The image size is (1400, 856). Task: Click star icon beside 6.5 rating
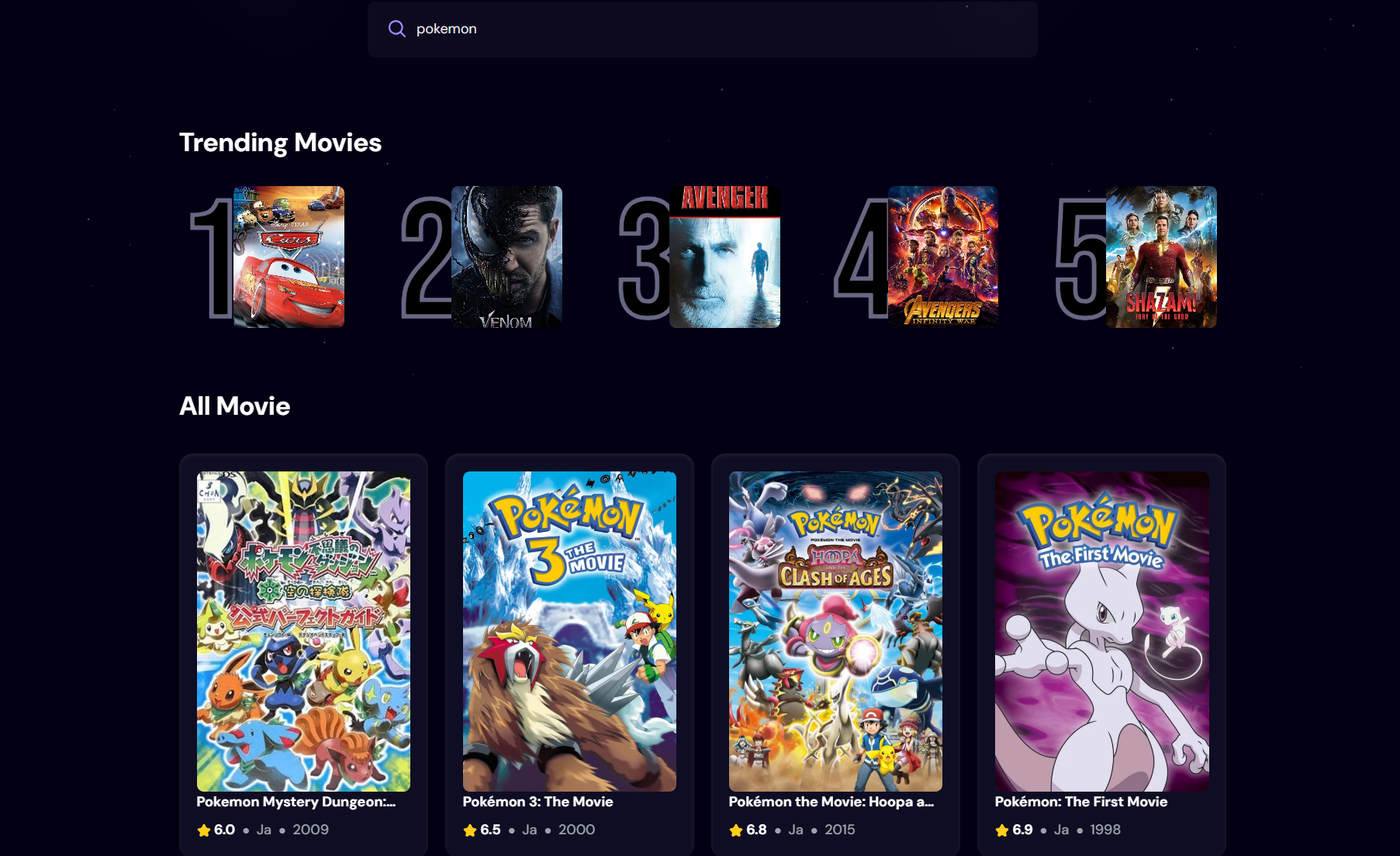[470, 830]
